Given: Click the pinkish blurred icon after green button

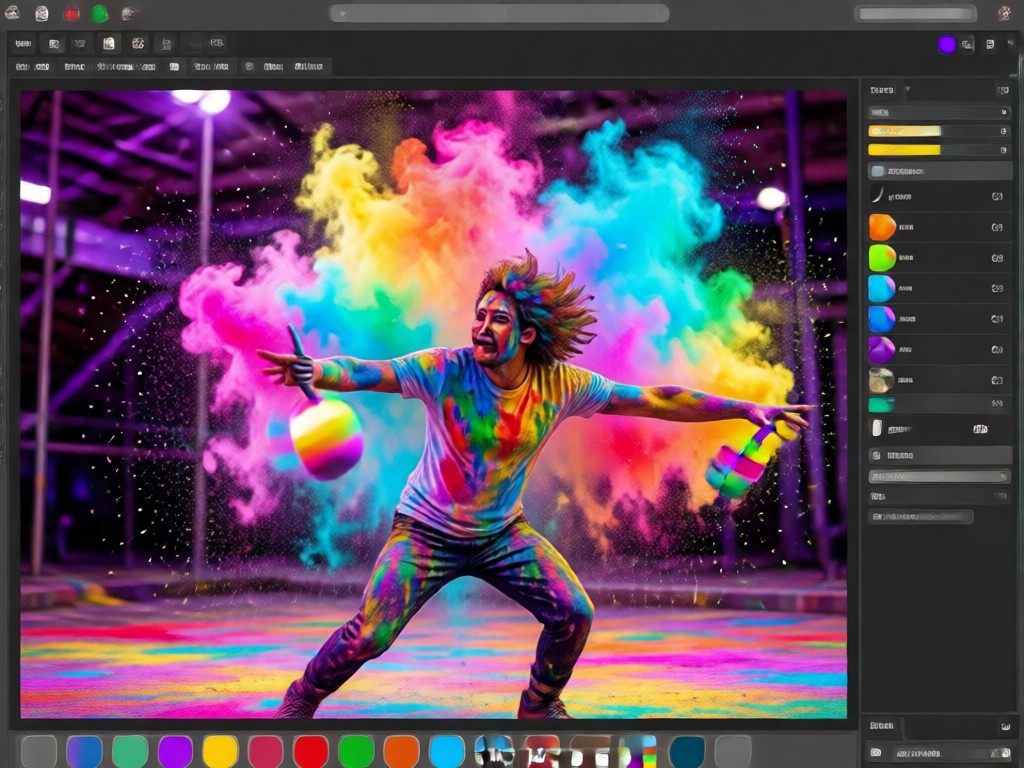Looking at the screenshot, I should point(129,13).
